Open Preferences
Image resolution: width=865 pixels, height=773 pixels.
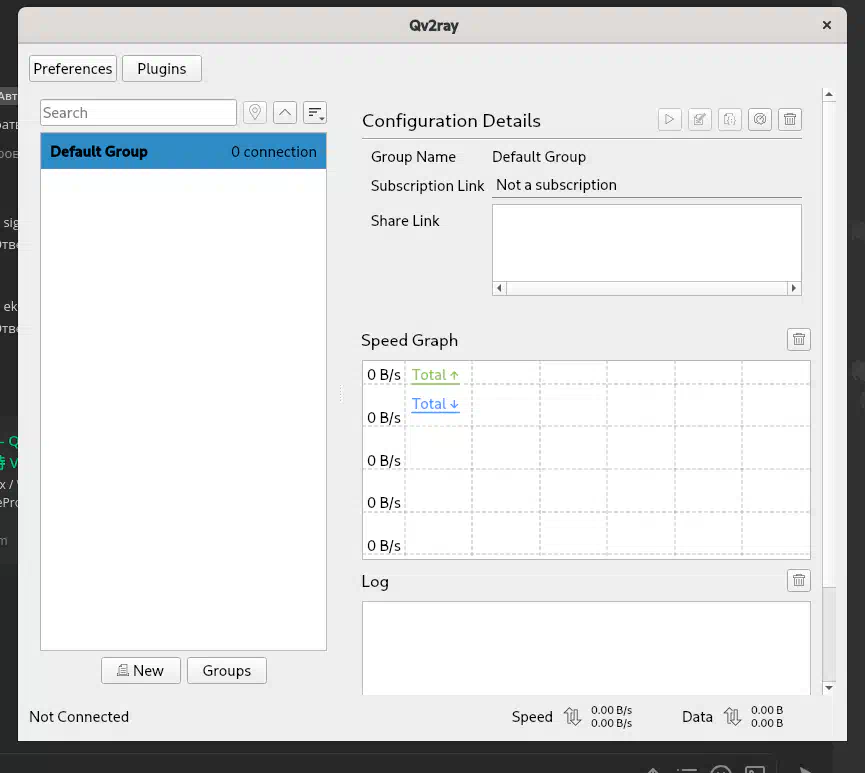pyautogui.click(x=73, y=68)
